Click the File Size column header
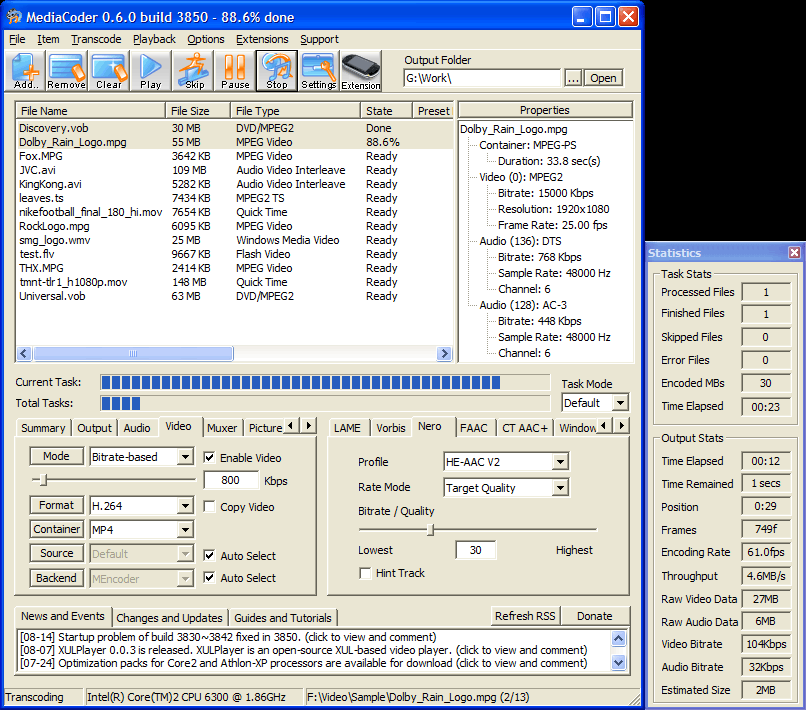Viewport: 806px width, 710px height. [197, 111]
